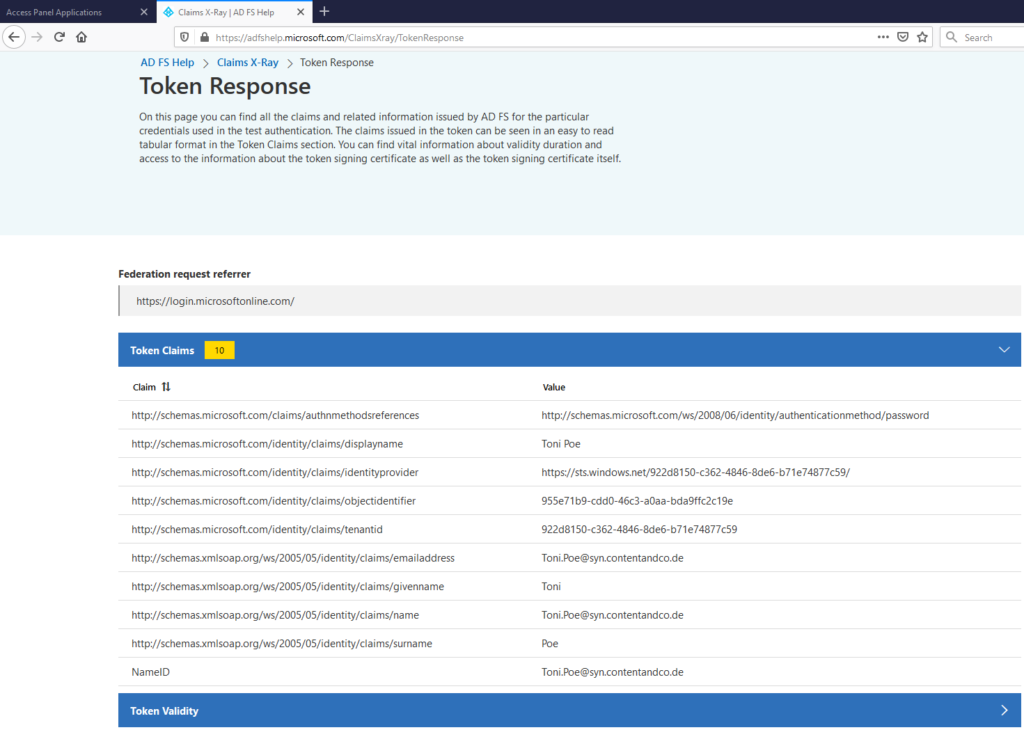Reload the current page
The height and width of the screenshot is (730, 1024).
(x=59, y=37)
